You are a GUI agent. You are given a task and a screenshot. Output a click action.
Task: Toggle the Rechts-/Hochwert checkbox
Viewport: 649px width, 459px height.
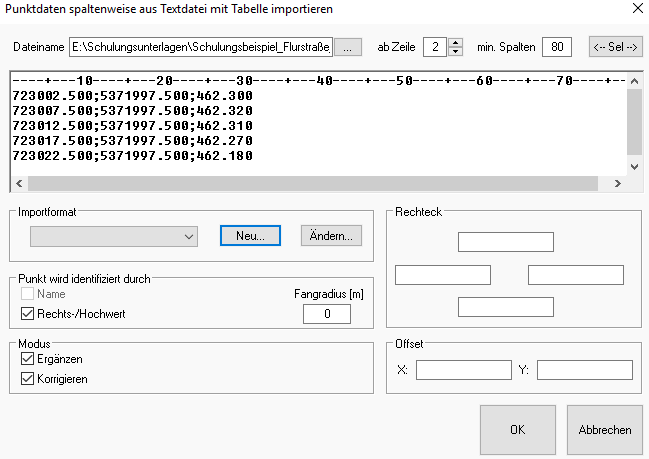click(27, 314)
